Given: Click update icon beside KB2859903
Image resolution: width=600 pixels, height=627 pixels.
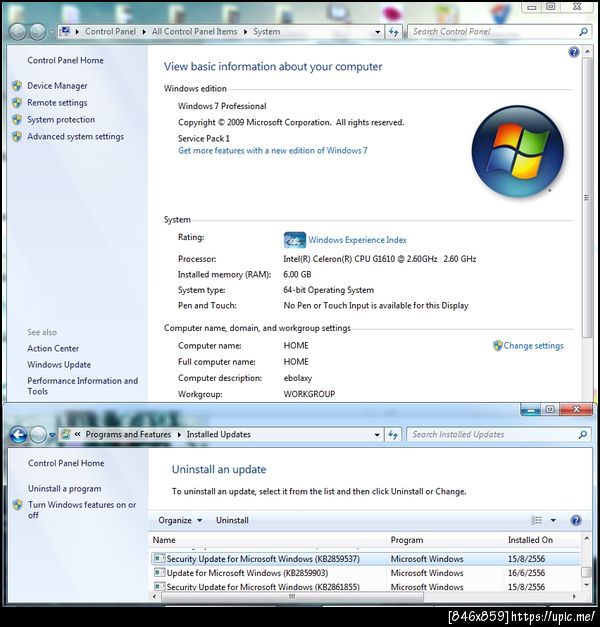Looking at the screenshot, I should click(160, 573).
